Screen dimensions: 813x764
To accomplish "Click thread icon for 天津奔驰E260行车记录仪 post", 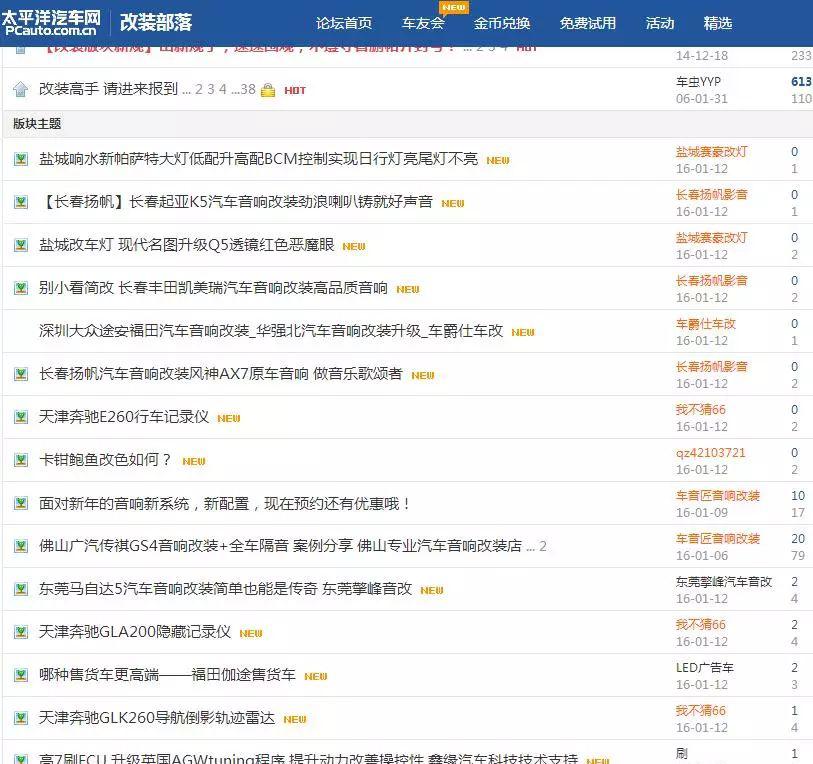I will click(21, 418).
